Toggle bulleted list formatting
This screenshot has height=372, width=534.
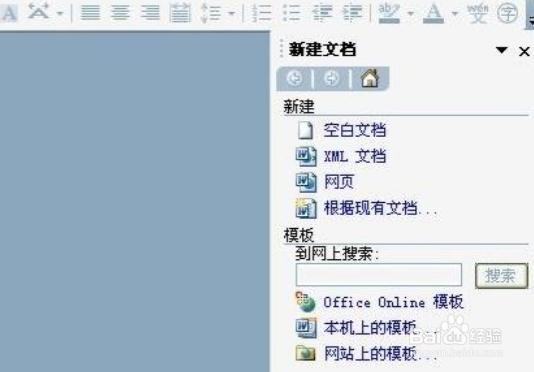tap(292, 13)
